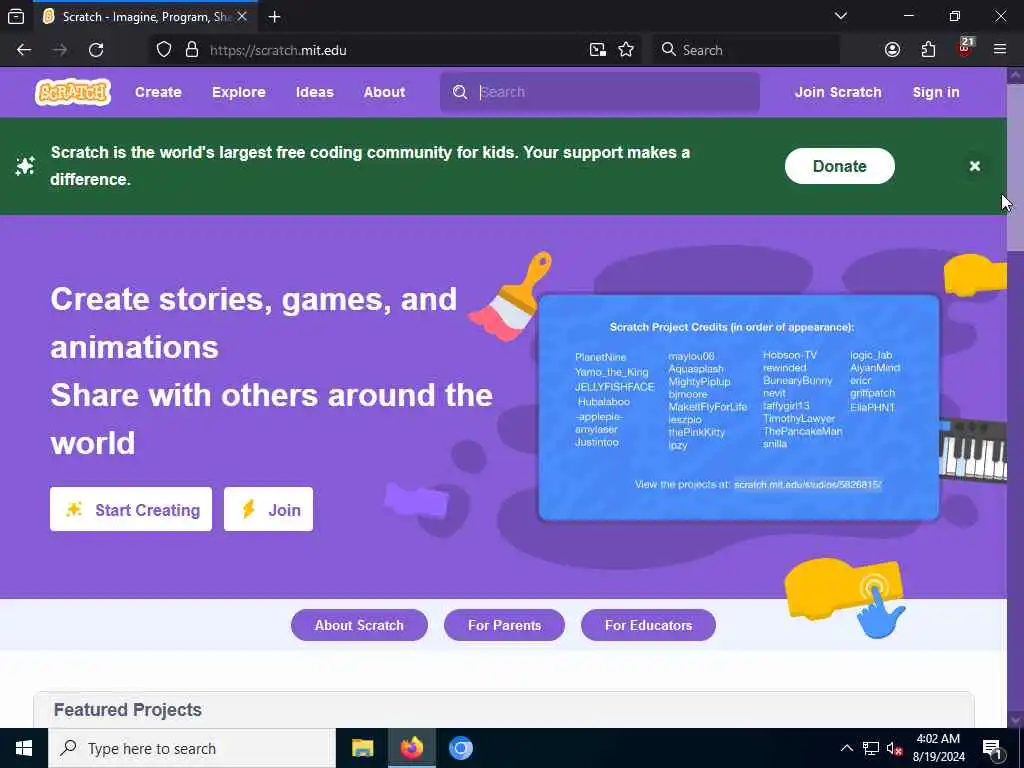Viewport: 1024px width, 768px height.
Task: Show hidden system tray icons
Action: (x=846, y=748)
